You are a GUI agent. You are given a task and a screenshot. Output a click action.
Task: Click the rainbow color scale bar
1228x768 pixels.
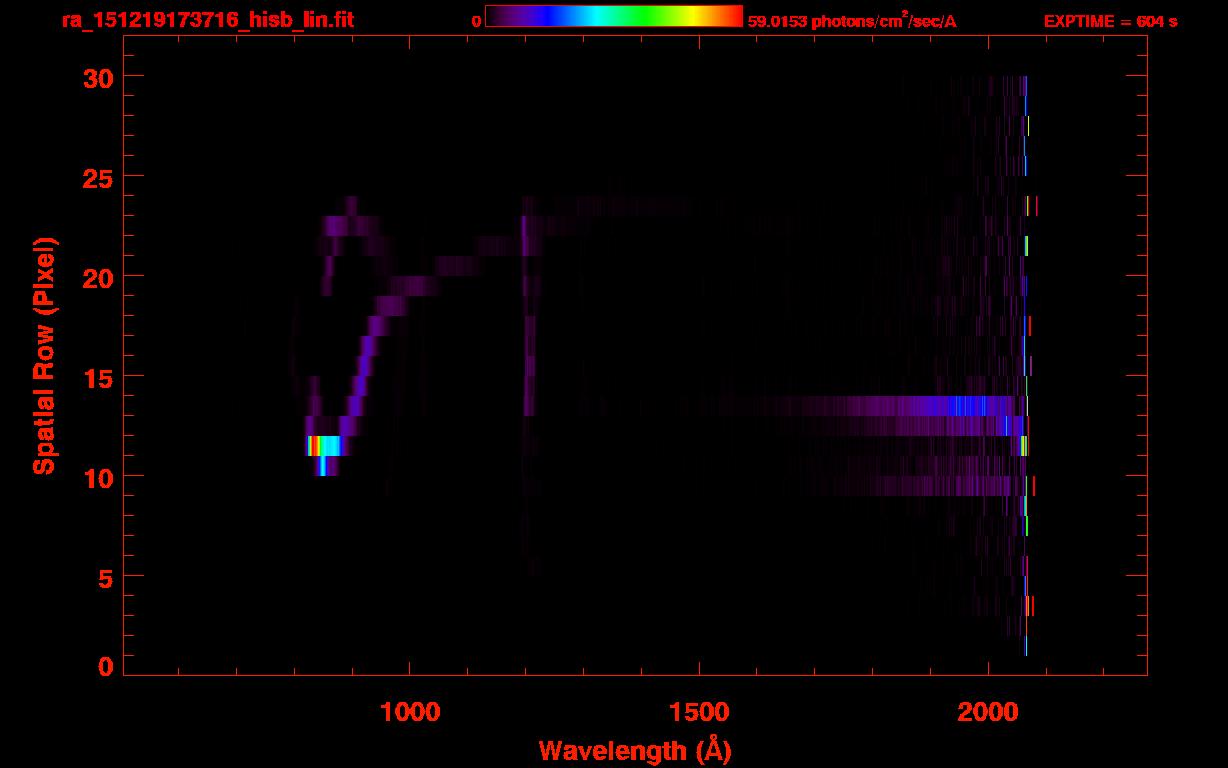(614, 16)
